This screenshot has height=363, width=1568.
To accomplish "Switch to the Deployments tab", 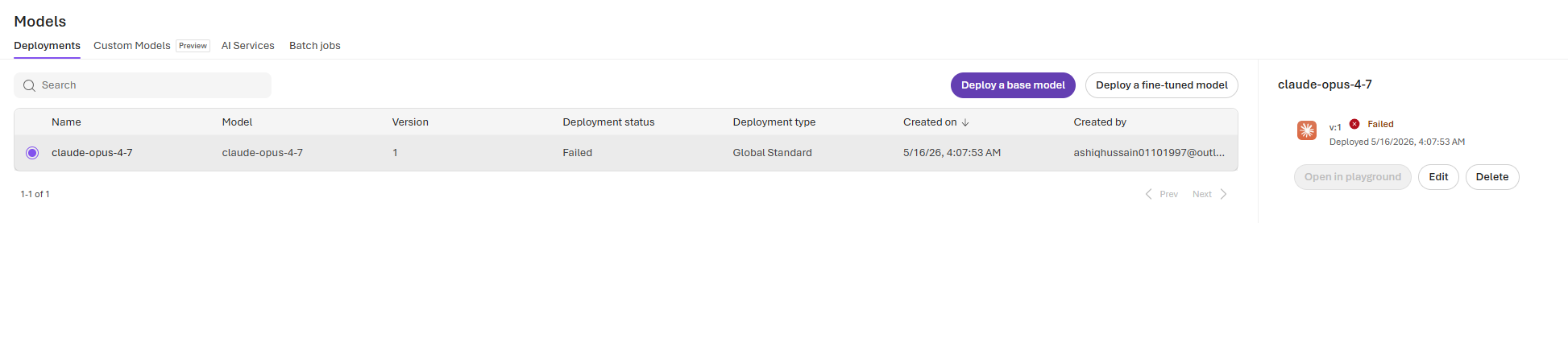I will 47,46.
